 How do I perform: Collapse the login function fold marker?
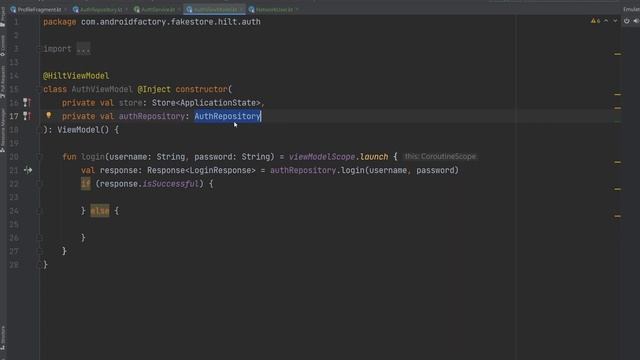pyautogui.click(x=40, y=156)
